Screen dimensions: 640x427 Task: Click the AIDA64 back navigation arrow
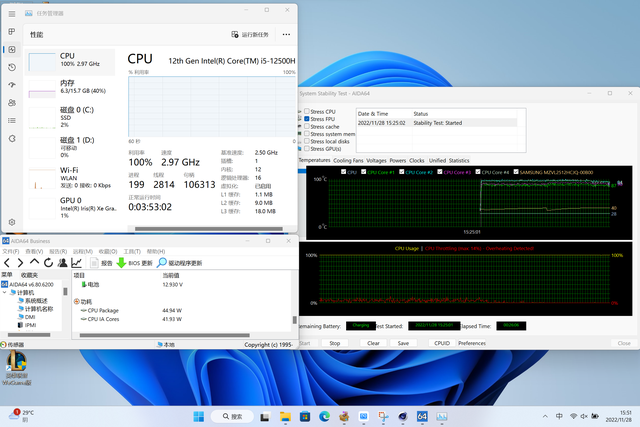(6, 262)
